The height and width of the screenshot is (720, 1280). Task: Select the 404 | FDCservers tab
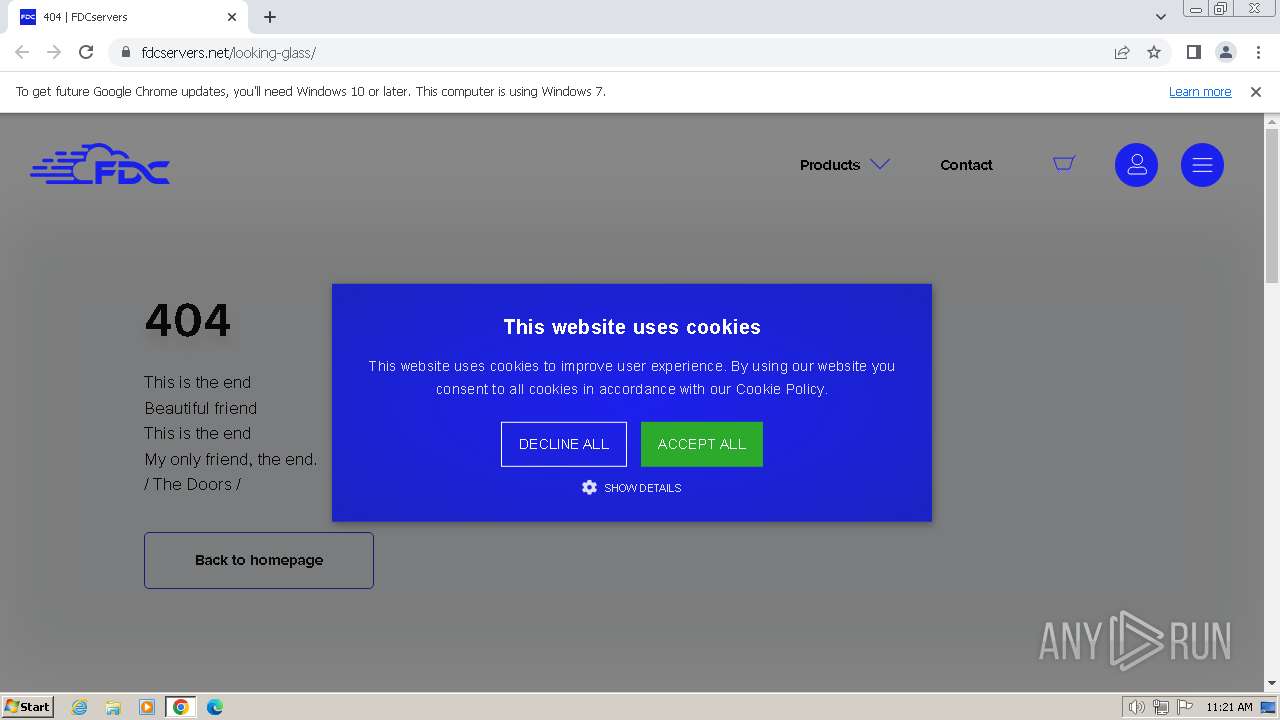click(x=128, y=17)
